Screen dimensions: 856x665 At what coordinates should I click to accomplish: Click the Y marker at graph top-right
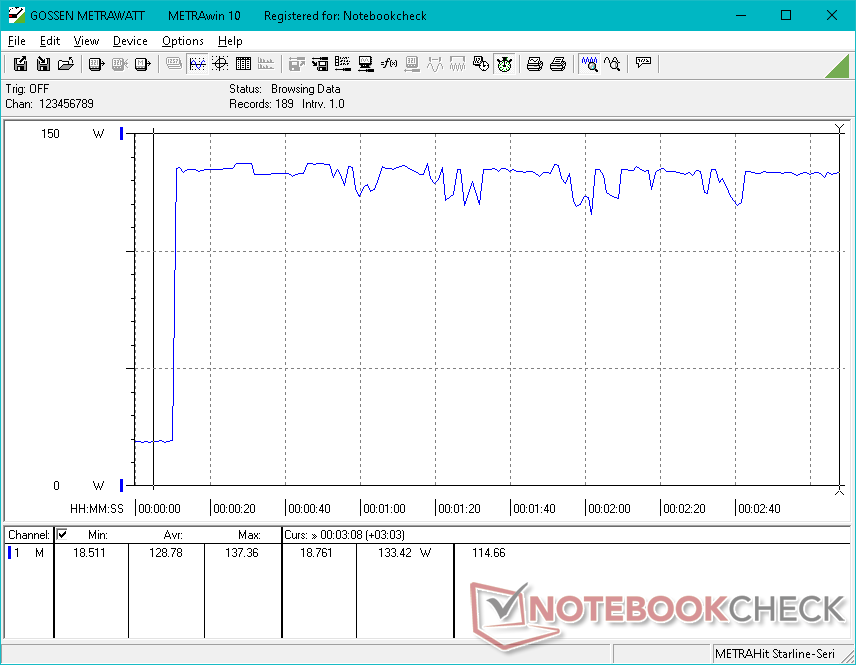[x=840, y=129]
